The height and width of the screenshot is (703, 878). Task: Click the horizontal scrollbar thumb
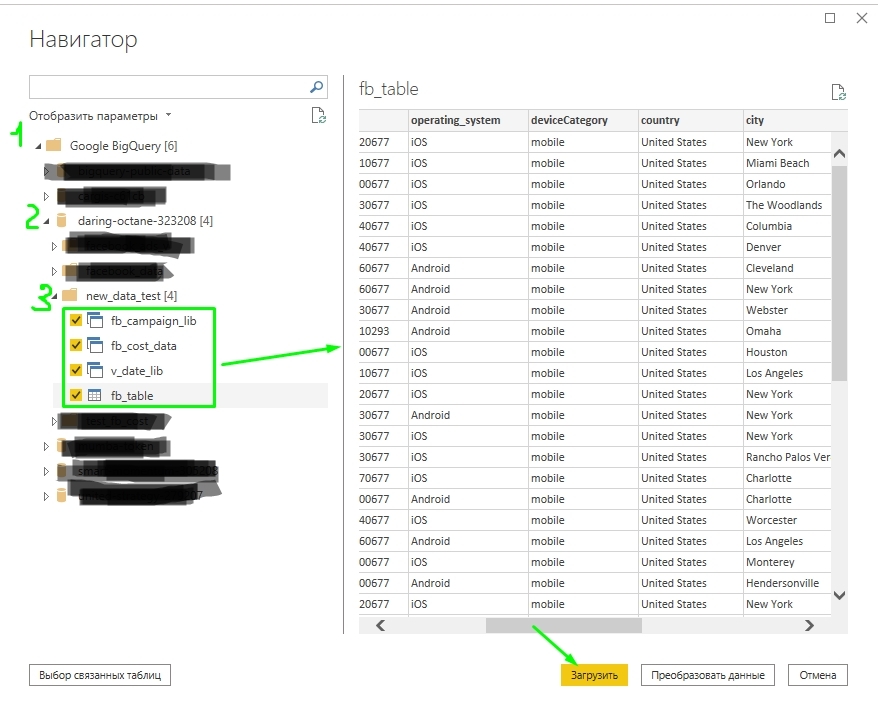563,625
